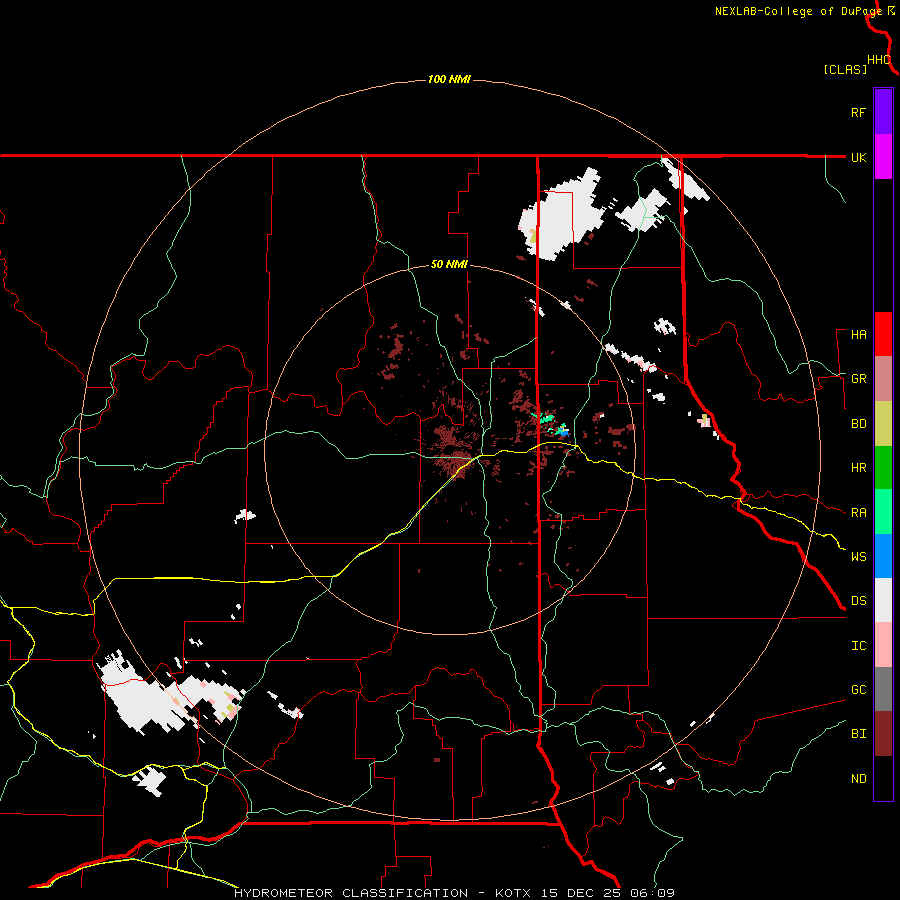Select the GR legend color block
Image resolution: width=900 pixels, height=900 pixels.
tap(883, 379)
